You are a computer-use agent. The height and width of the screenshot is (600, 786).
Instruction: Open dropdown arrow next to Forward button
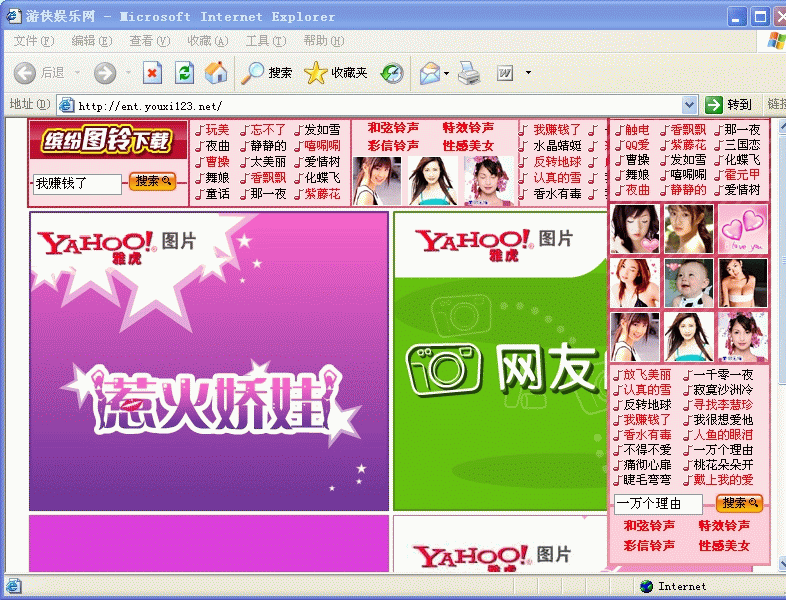tap(128, 73)
